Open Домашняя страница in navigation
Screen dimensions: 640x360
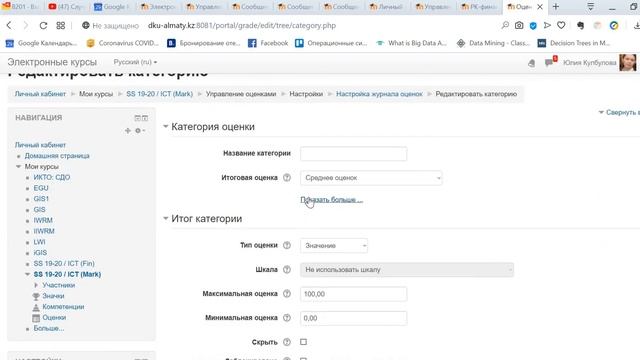click(x=57, y=156)
